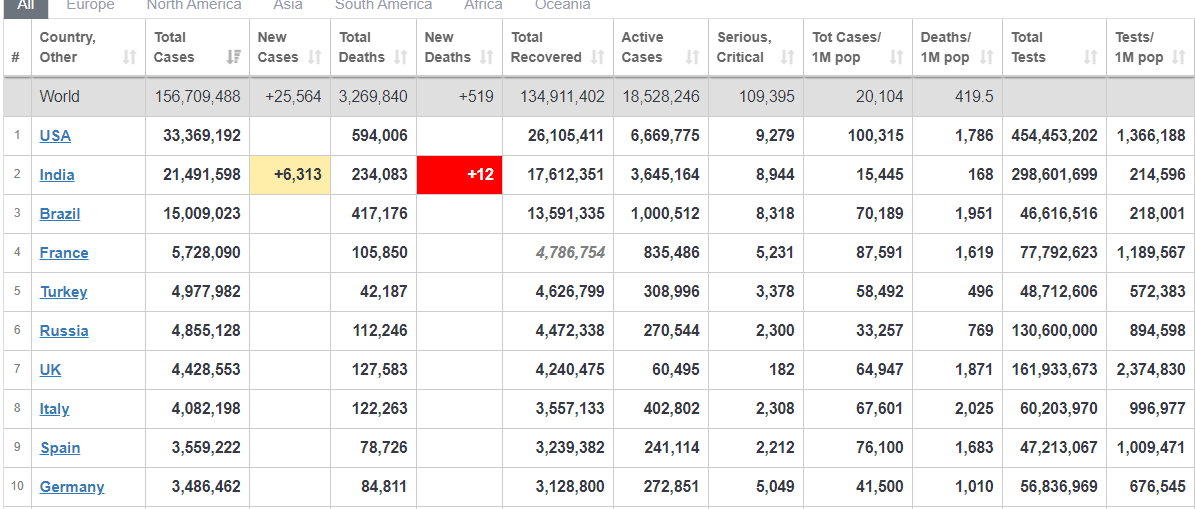Sort by Total Recovered sort icon
Image resolution: width=1195 pixels, height=509 pixels.
point(598,57)
